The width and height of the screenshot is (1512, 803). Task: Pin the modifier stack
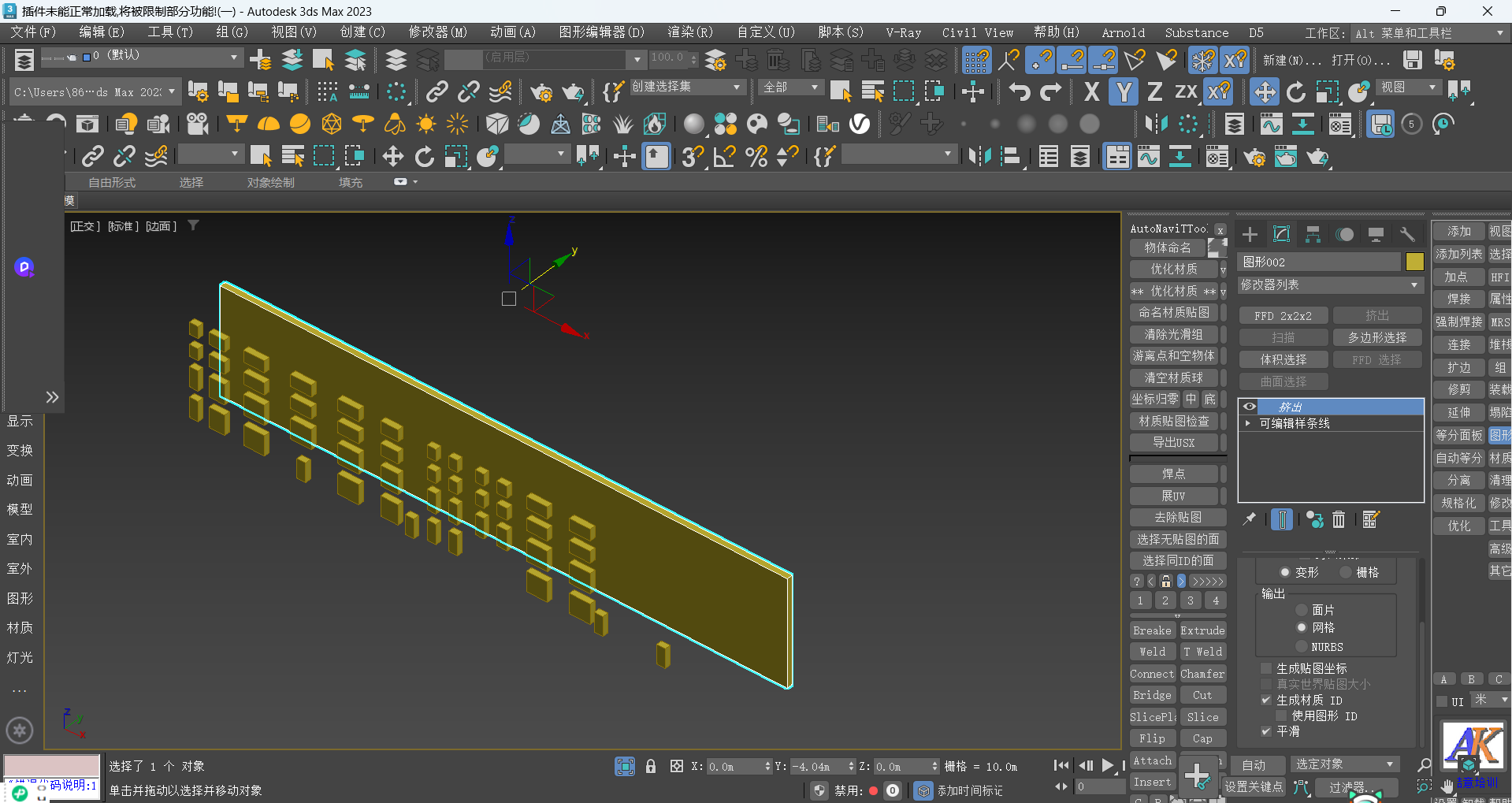tap(1250, 519)
